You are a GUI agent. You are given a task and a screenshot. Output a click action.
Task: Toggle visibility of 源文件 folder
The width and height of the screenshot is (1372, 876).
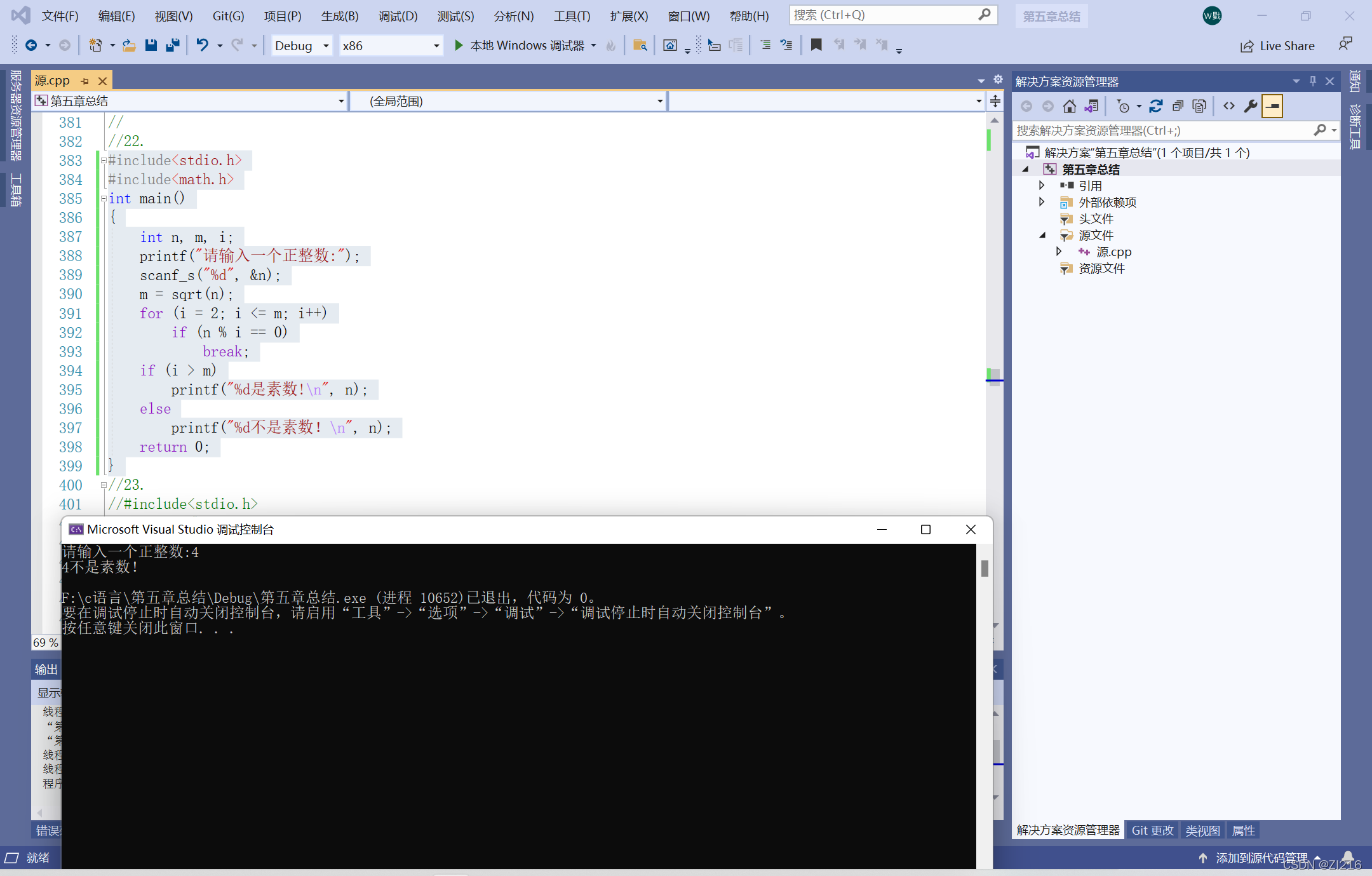1044,235
